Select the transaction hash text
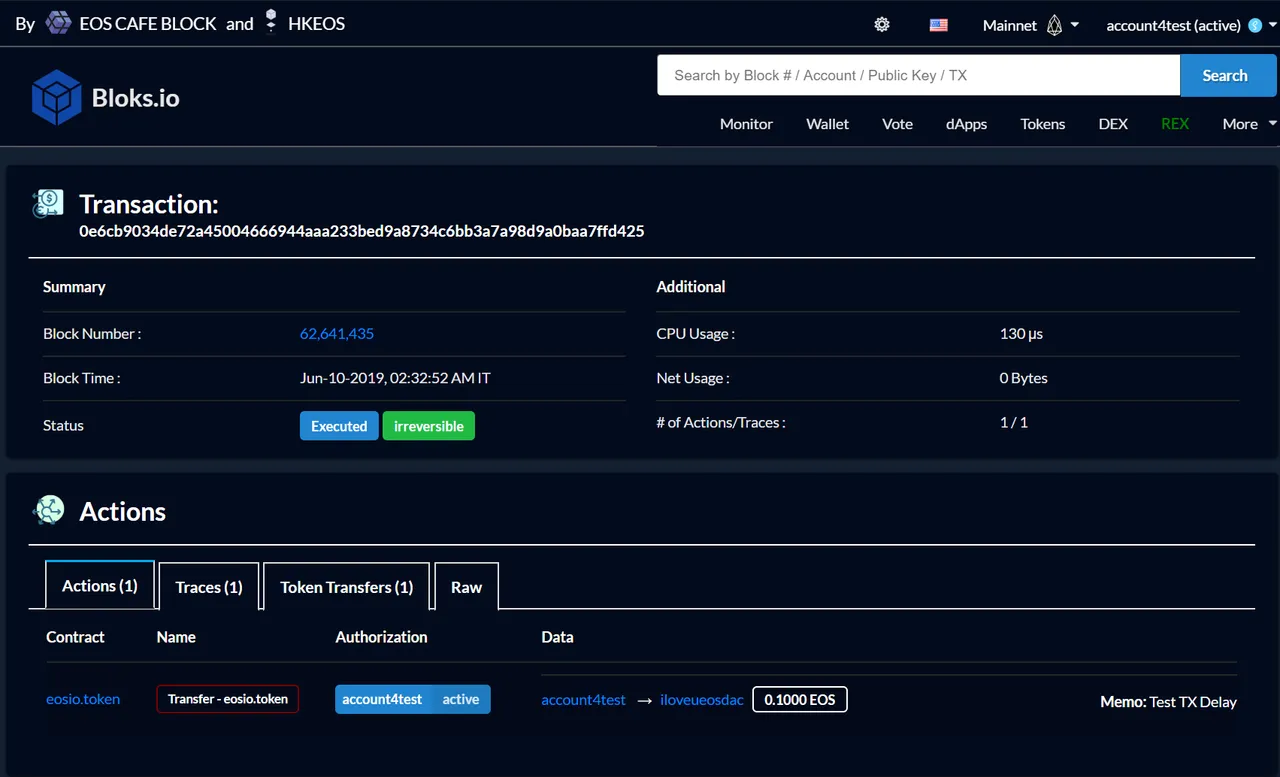The image size is (1280, 777). tap(362, 231)
